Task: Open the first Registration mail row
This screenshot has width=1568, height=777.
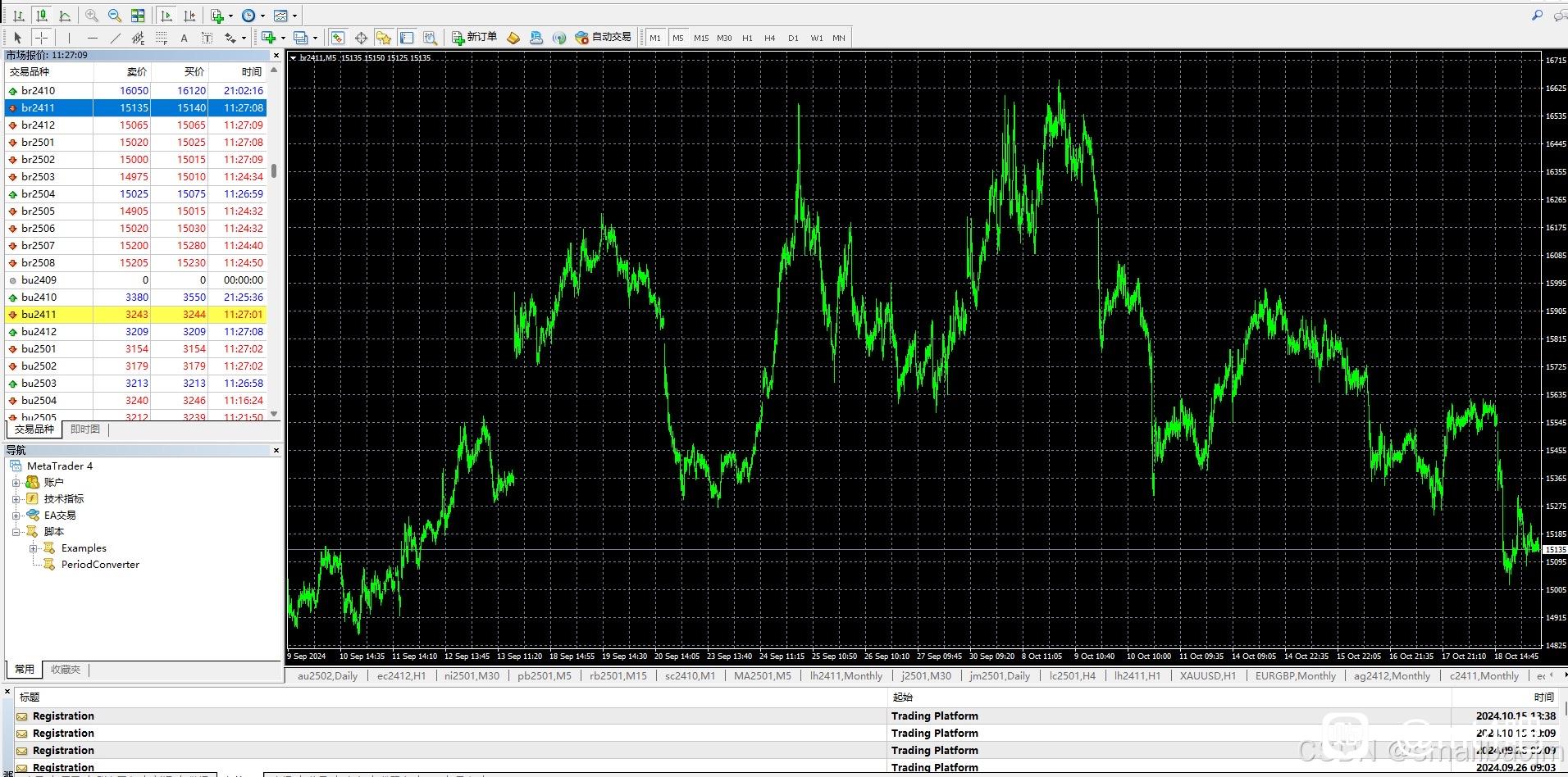Action: 787,716
